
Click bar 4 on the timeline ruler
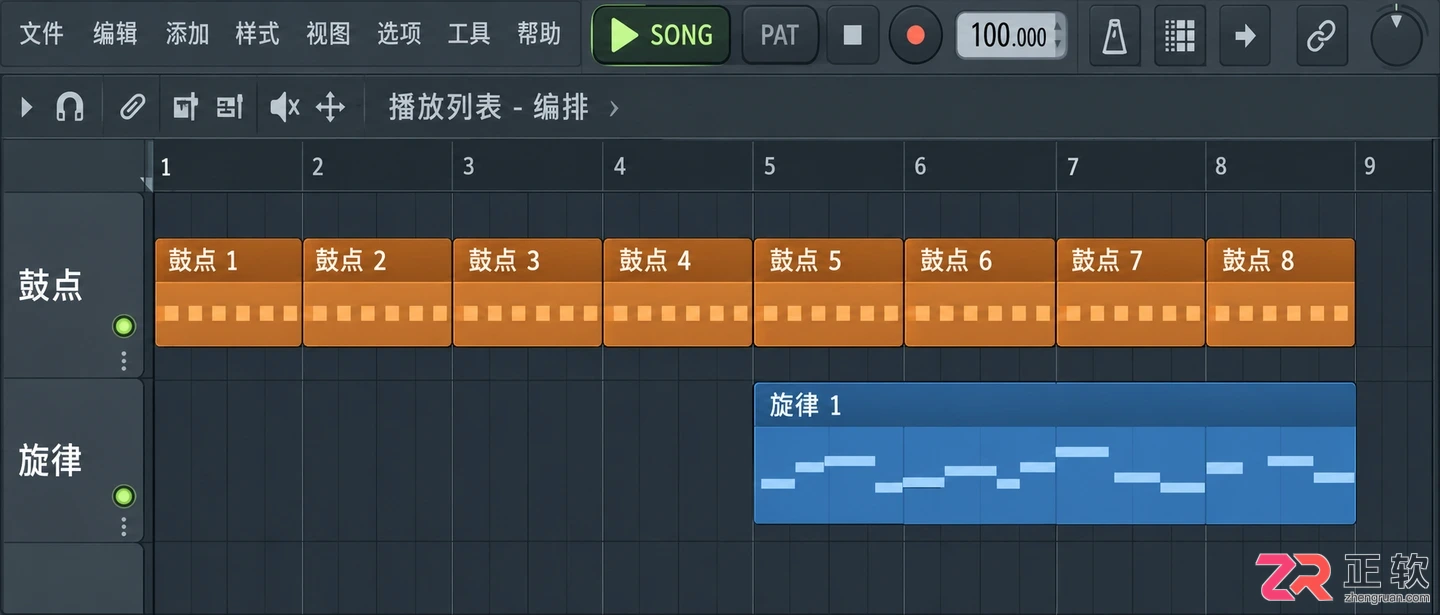pos(619,167)
